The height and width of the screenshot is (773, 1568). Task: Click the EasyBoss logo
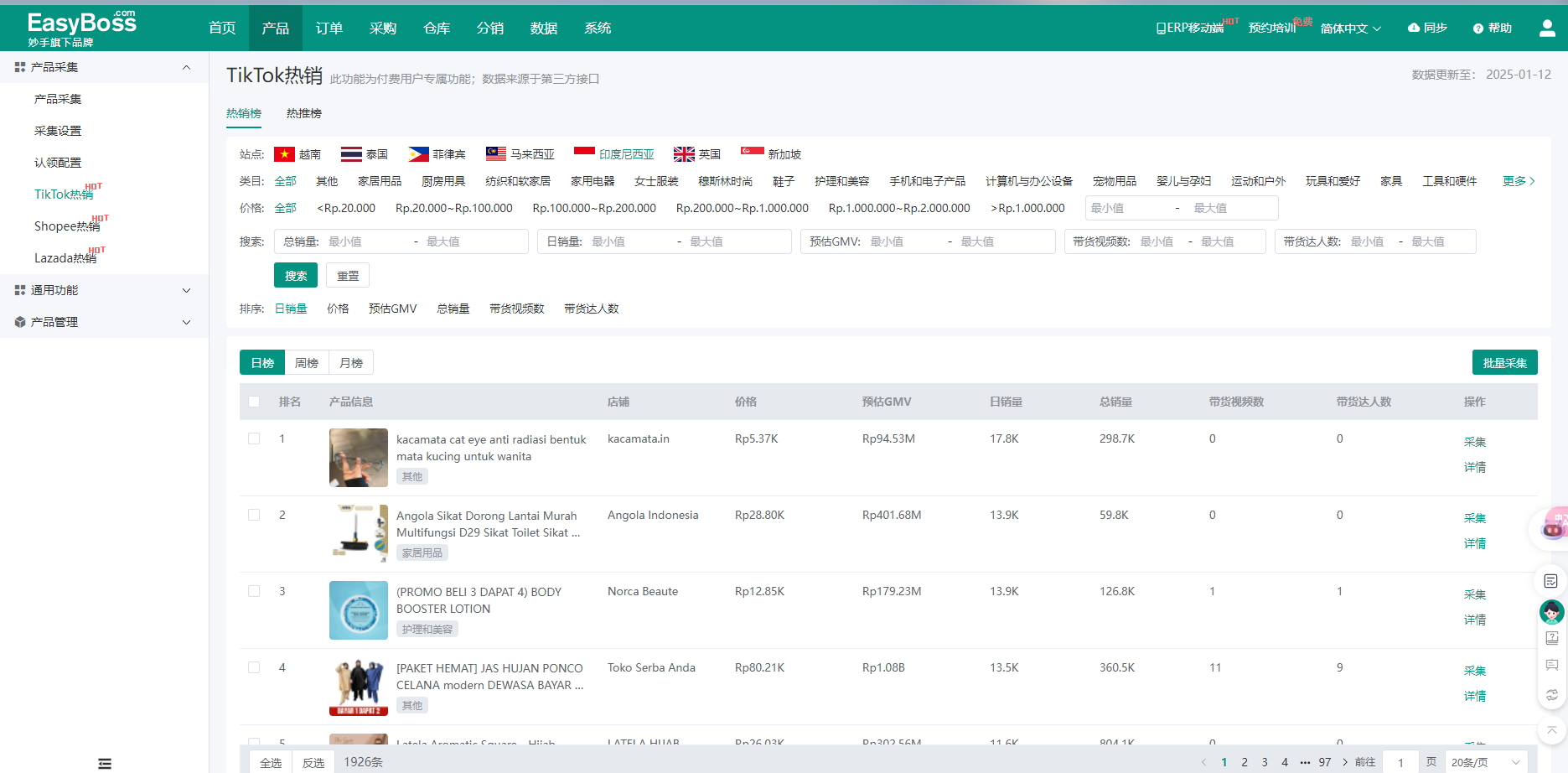[81, 29]
